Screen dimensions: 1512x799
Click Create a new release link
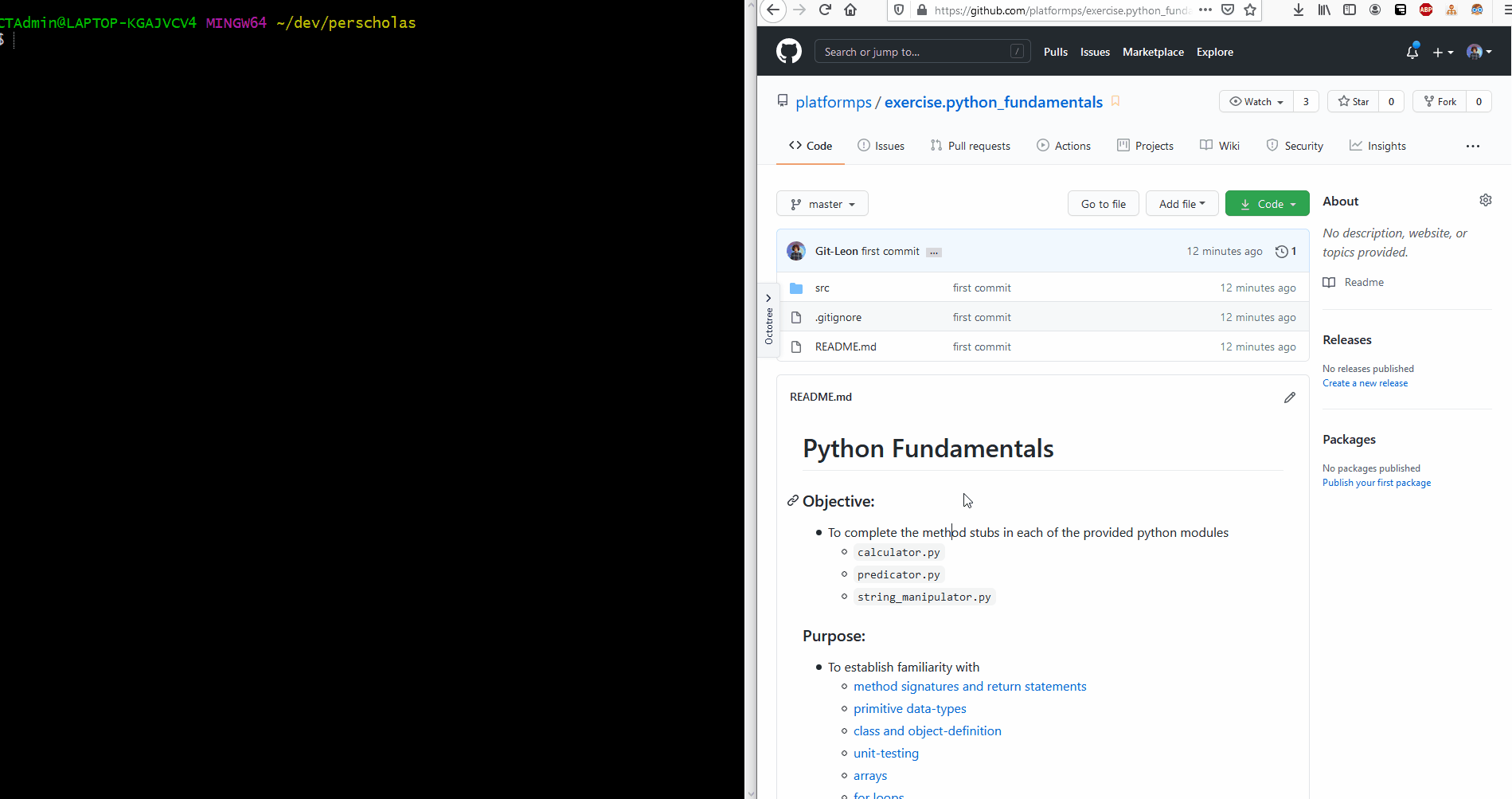click(1365, 383)
